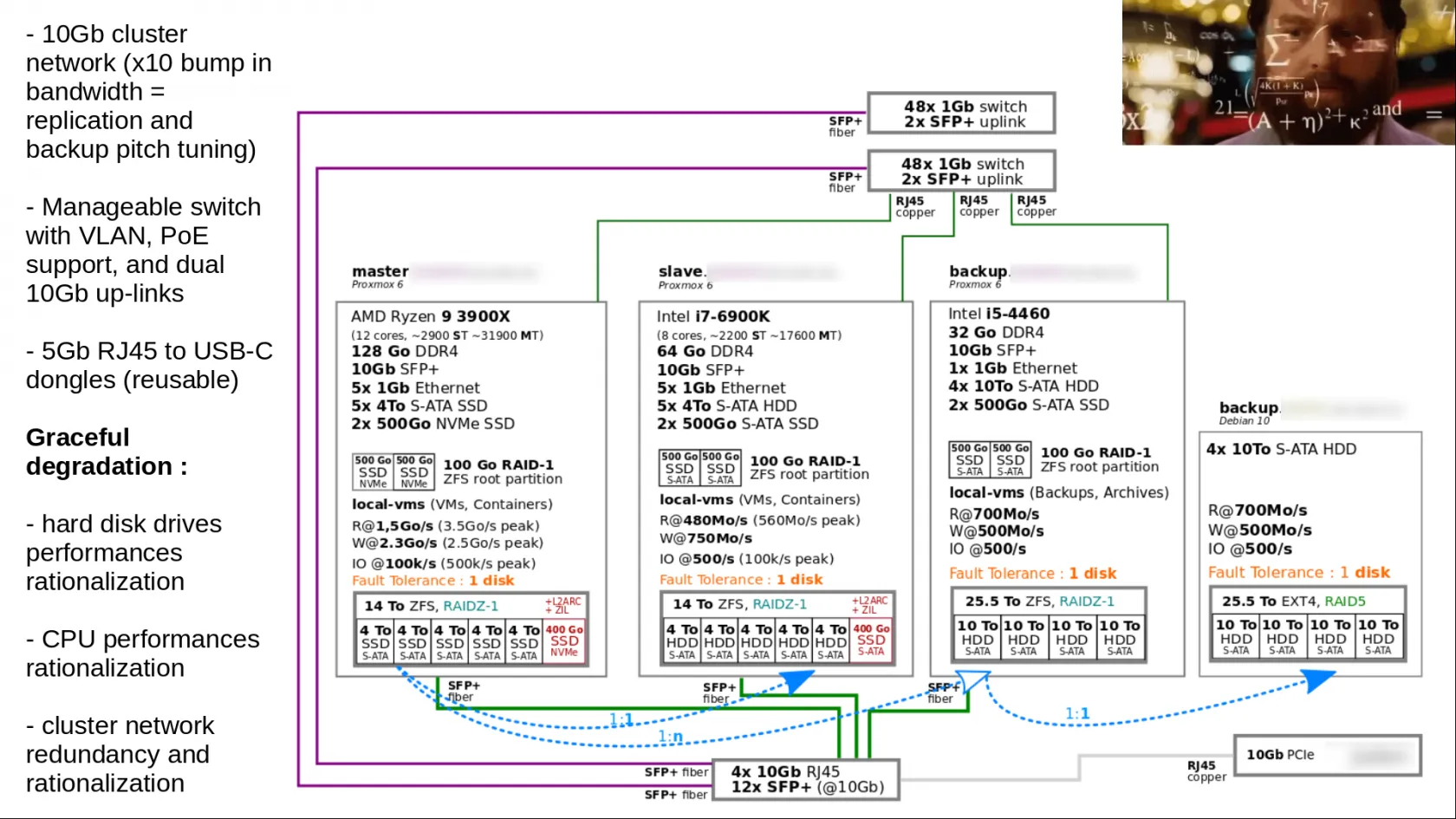Click the master Proxmox 6 node title
The image size is (1456, 819).
tap(380, 276)
